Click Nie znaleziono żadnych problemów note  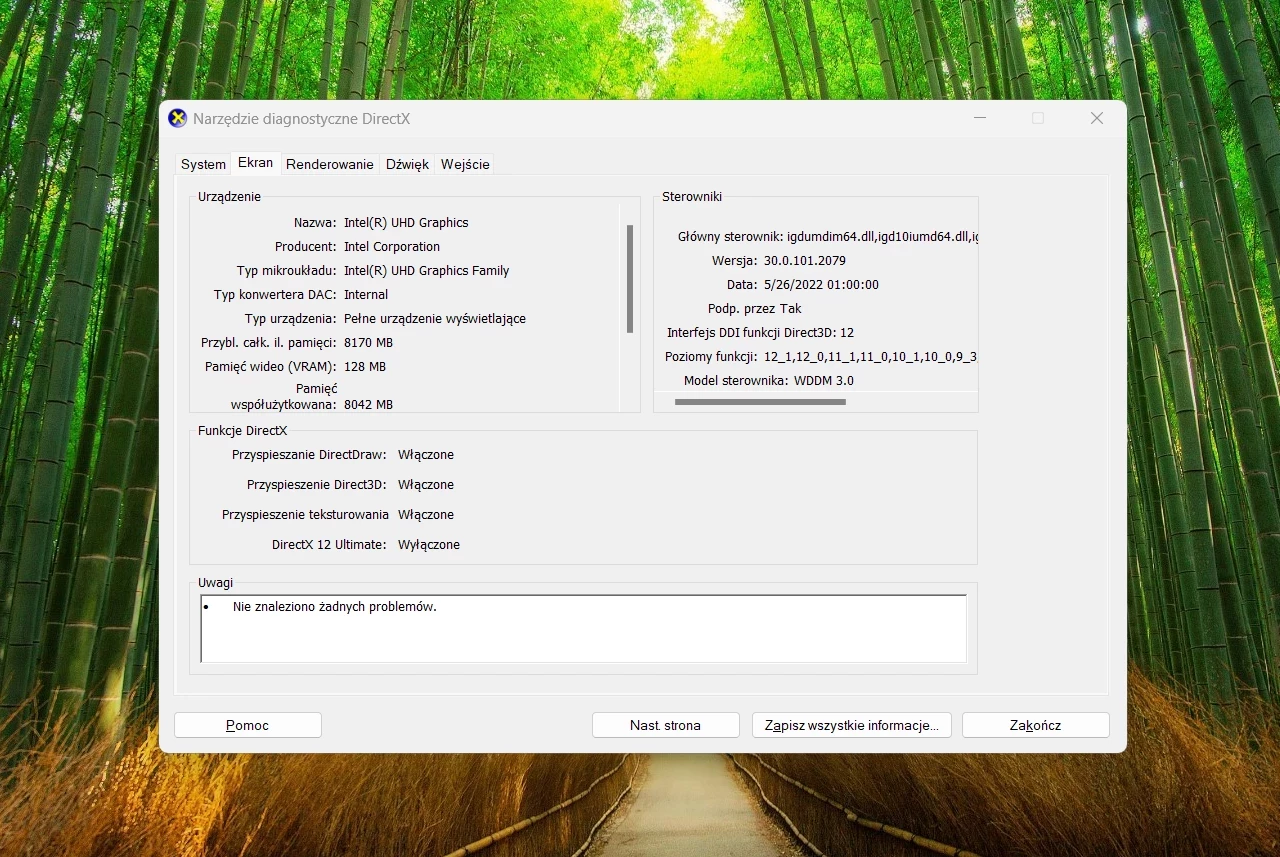tap(335, 607)
